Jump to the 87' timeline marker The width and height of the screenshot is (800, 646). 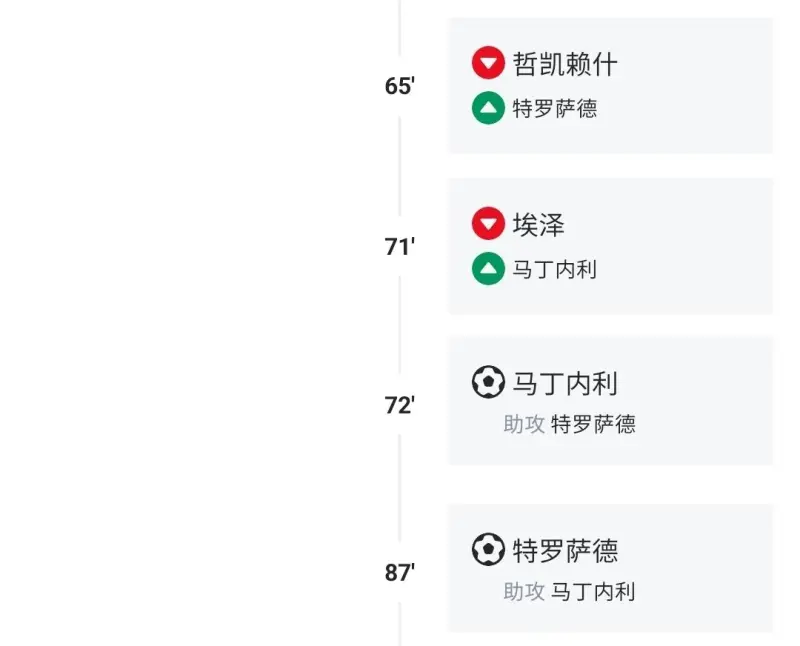click(x=399, y=572)
